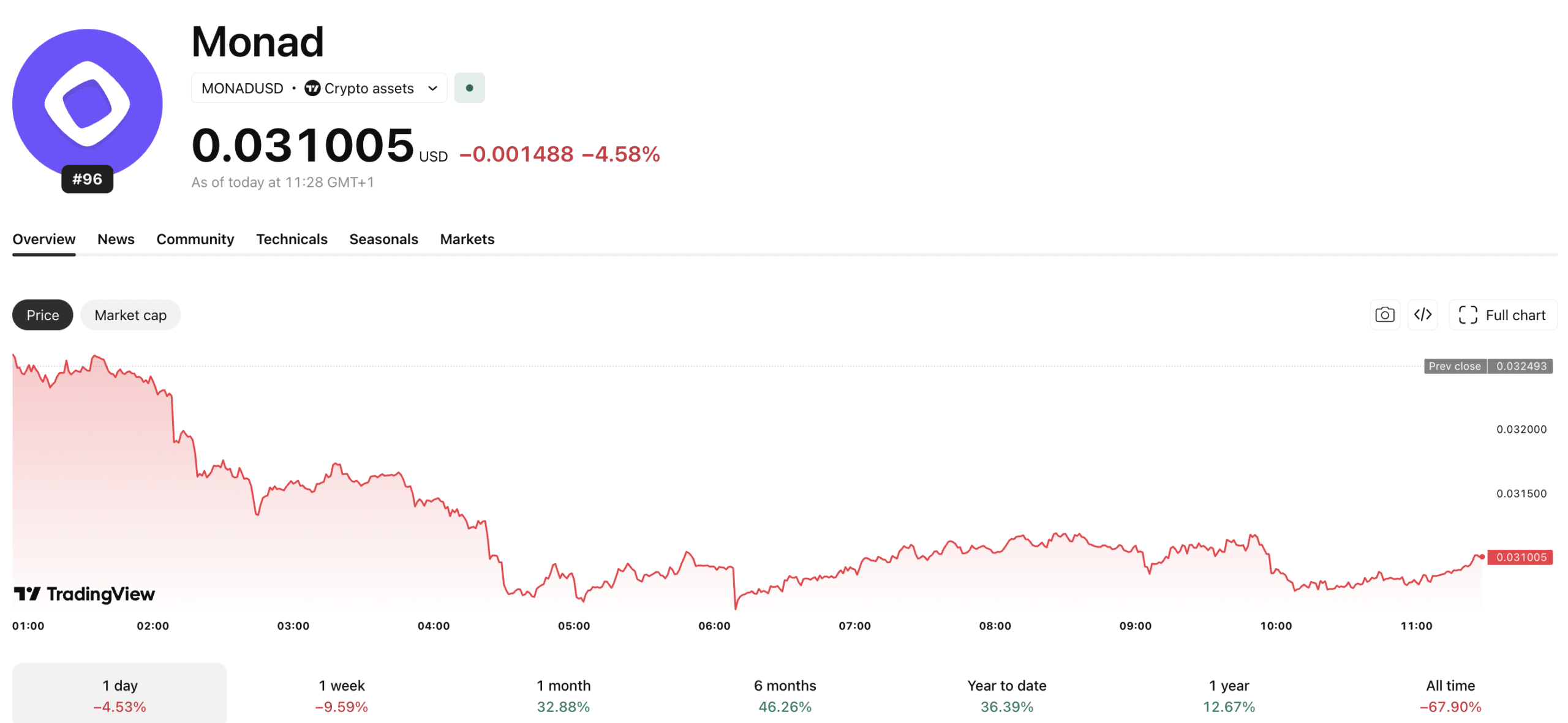
Task: Open the MONADUSD Crypto assets dropdown
Action: pos(319,88)
